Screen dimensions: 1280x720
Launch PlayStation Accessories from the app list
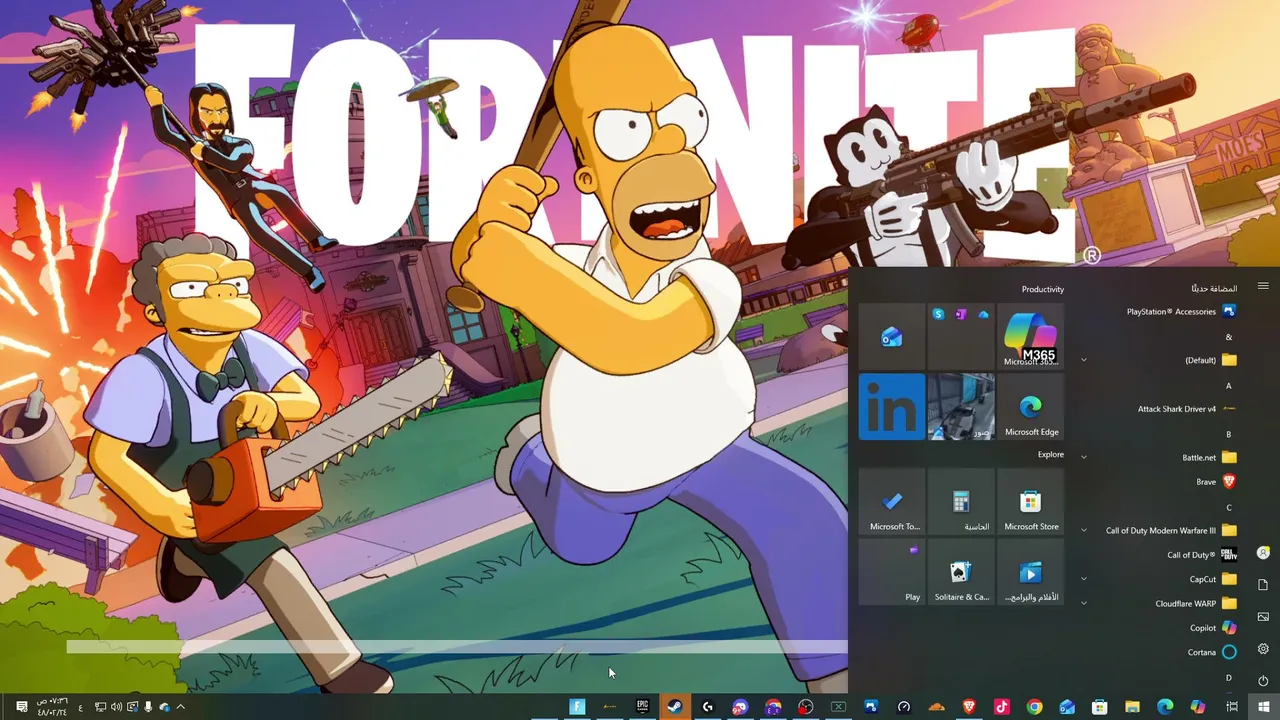pos(1160,312)
